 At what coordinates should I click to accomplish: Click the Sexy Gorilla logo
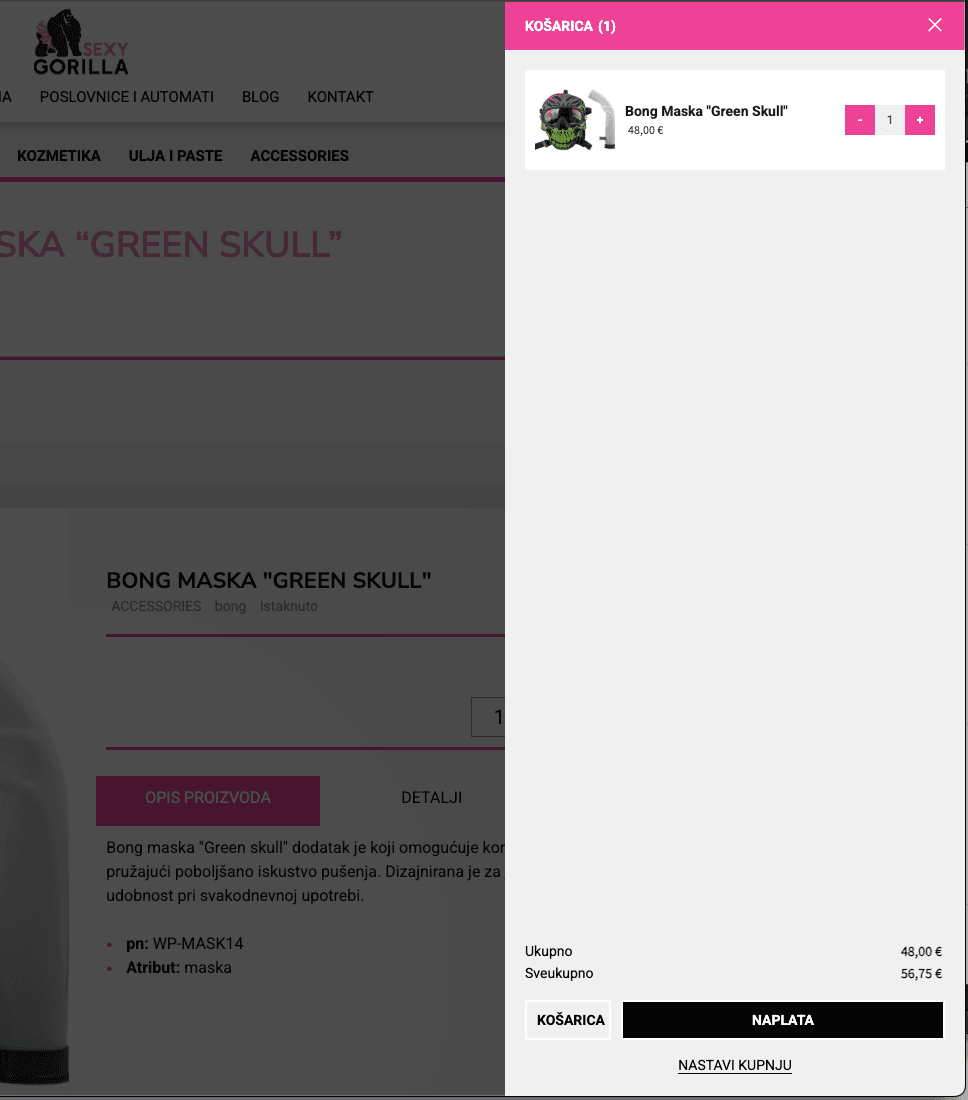tap(81, 43)
